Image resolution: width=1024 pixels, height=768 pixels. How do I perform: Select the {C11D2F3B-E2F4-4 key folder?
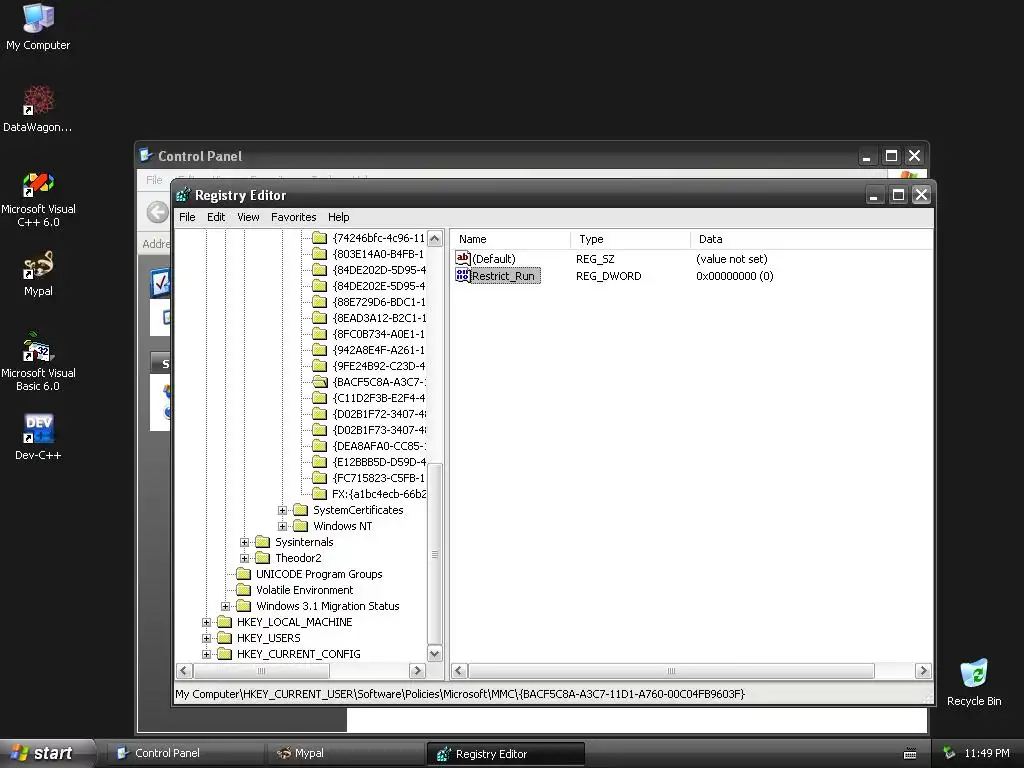pos(319,398)
